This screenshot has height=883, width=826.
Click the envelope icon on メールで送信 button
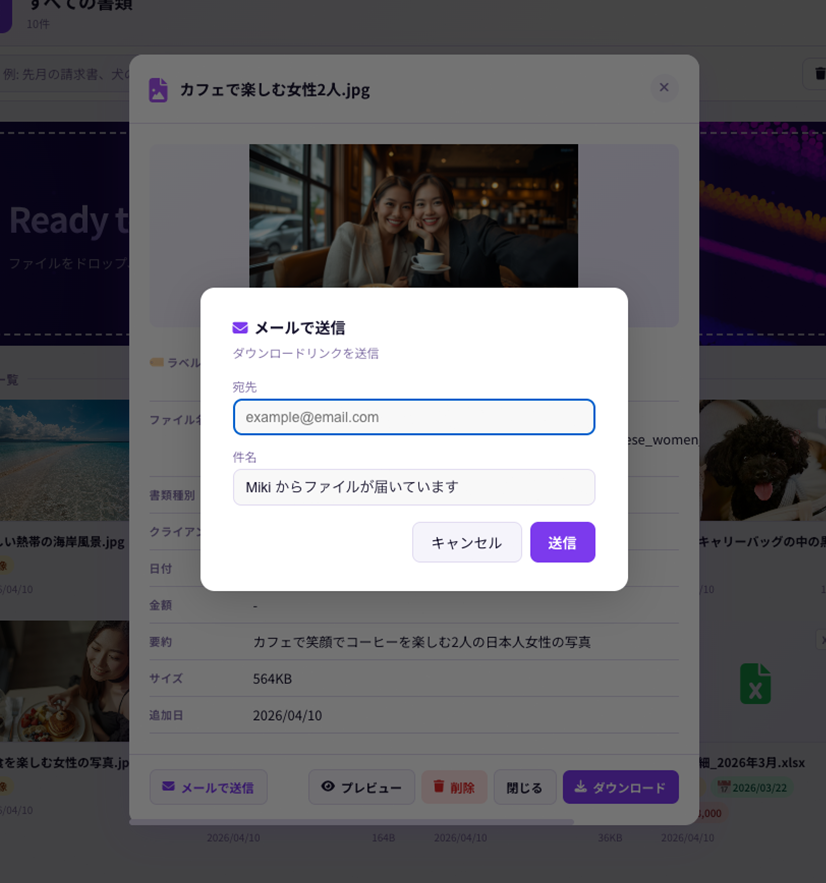coord(169,787)
